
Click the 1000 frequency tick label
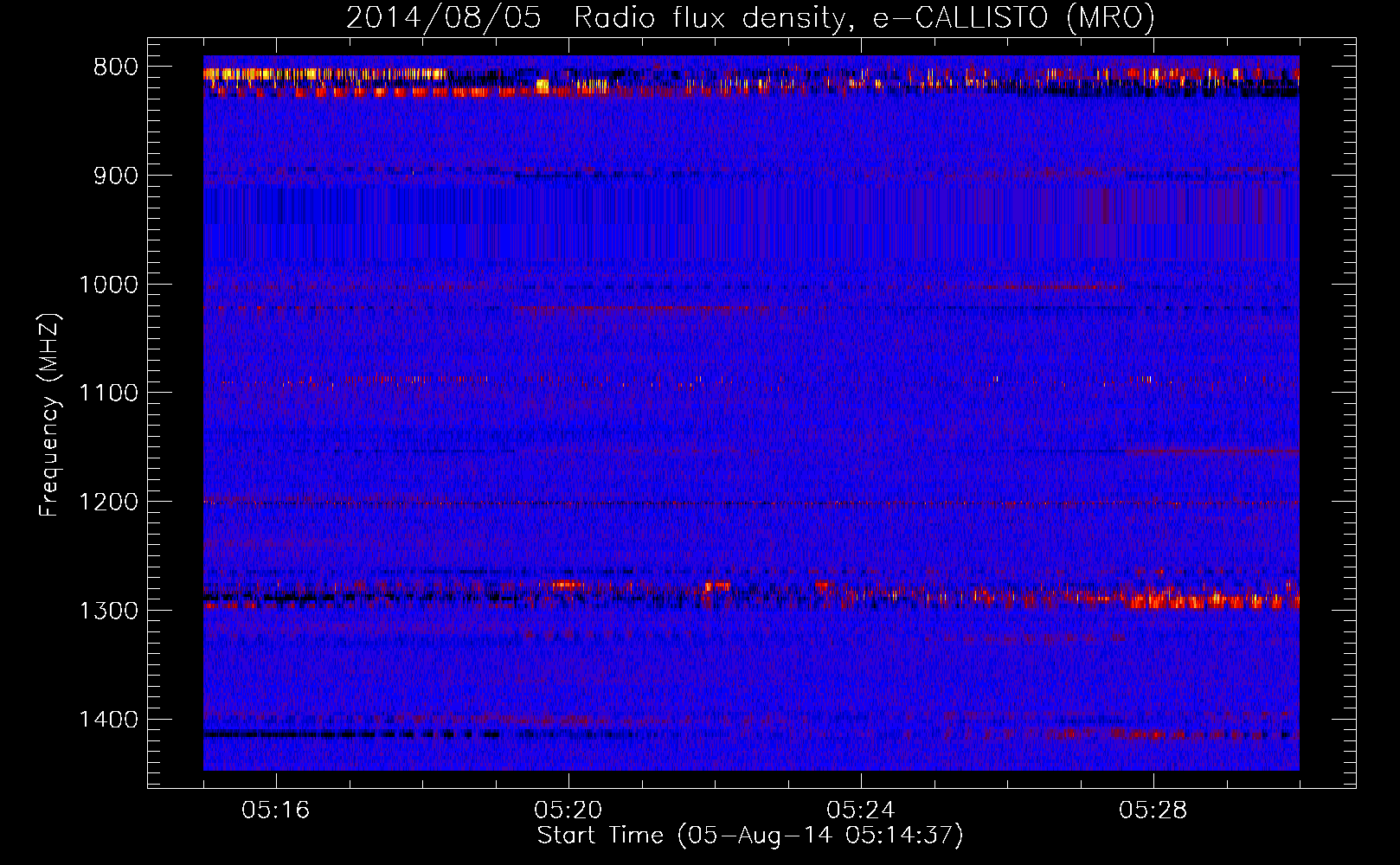108,285
